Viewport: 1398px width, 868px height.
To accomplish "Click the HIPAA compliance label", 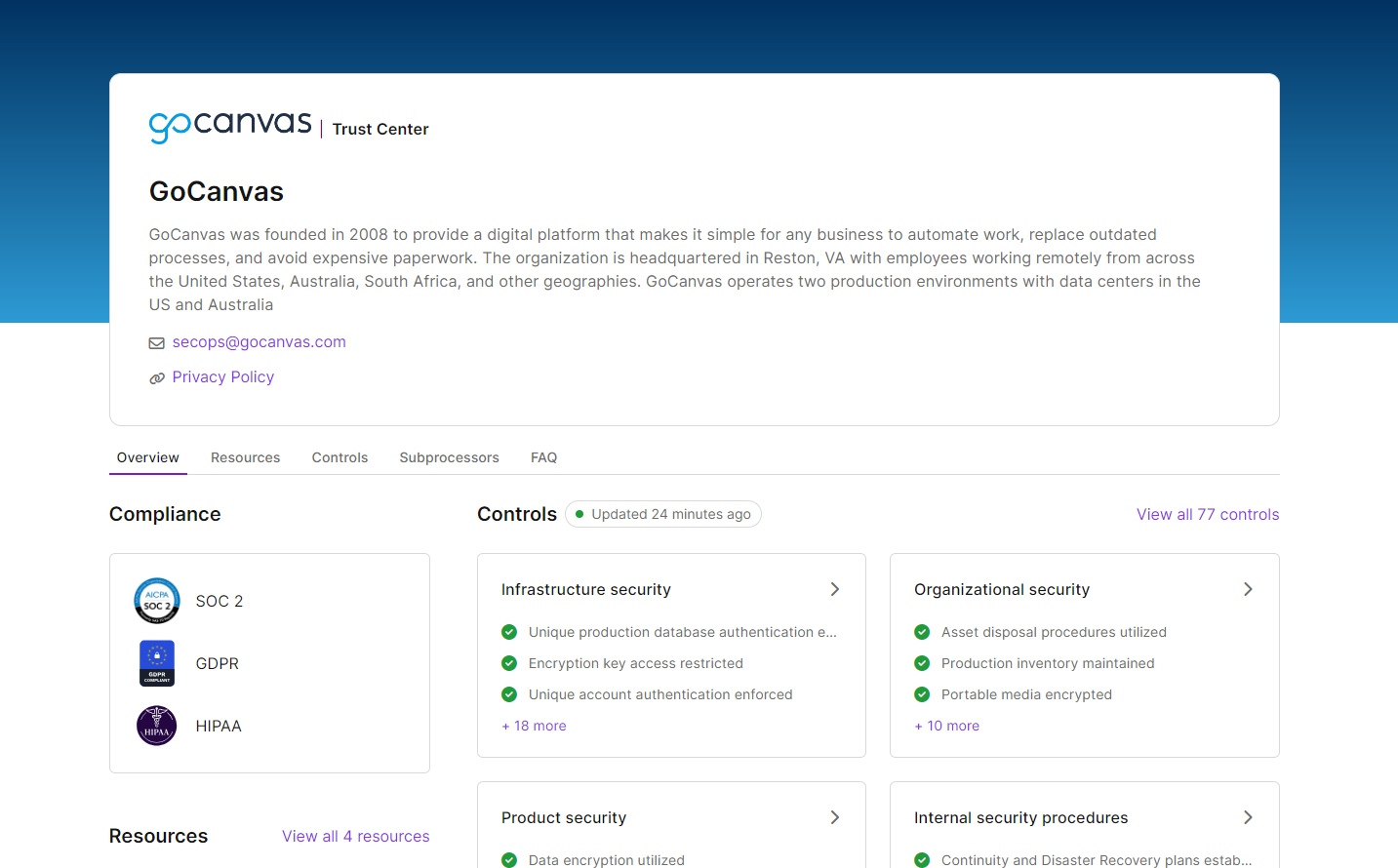I will (x=219, y=726).
